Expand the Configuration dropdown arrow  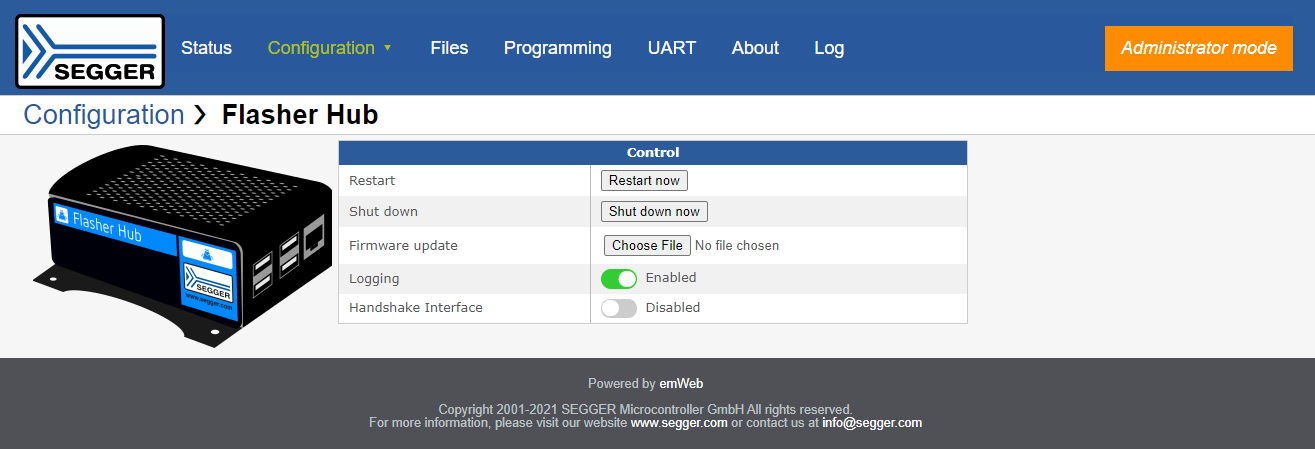point(387,48)
